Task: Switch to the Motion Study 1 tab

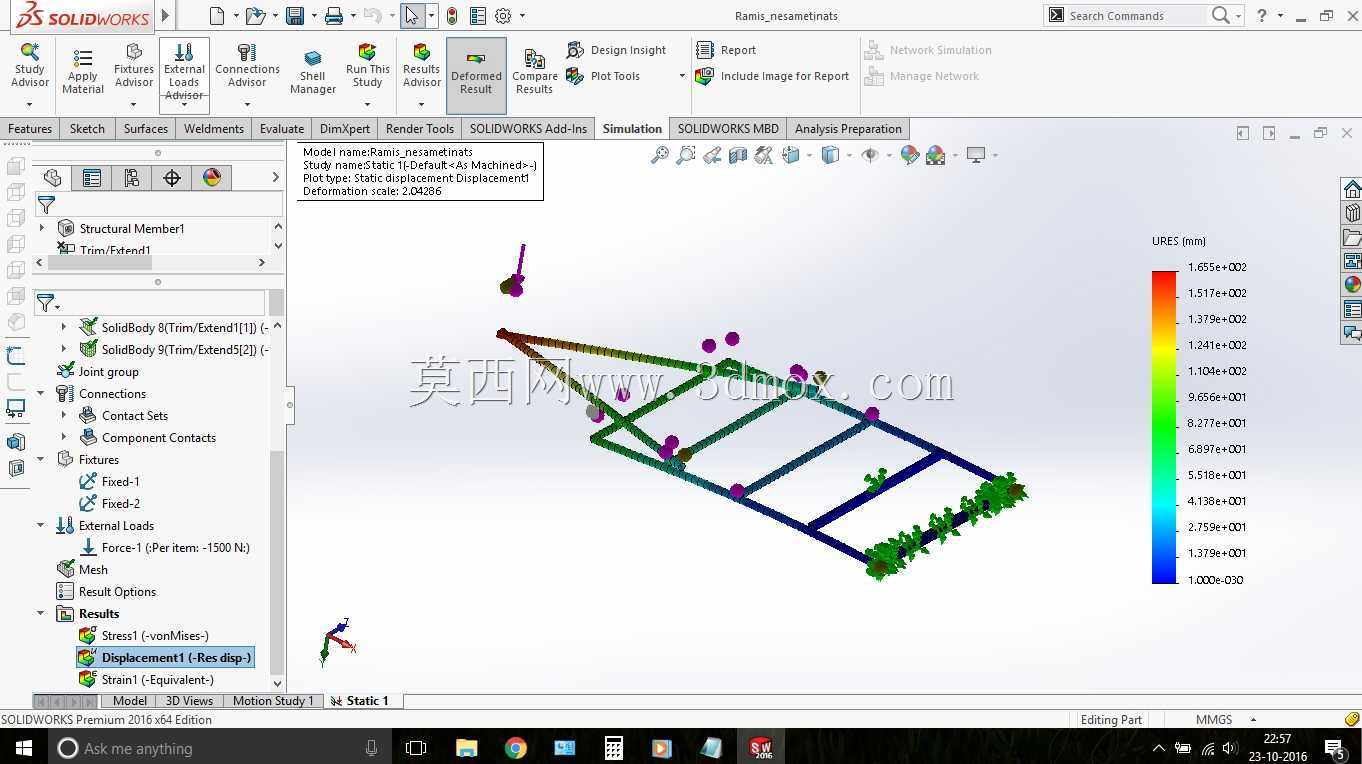Action: click(x=273, y=701)
